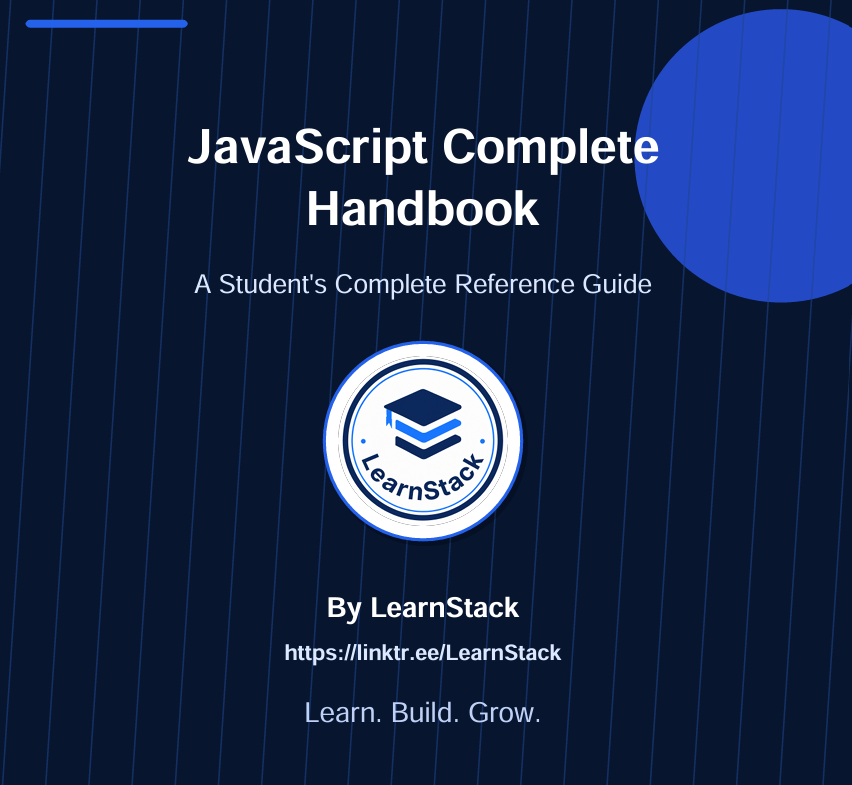852x785 pixels.
Task: Click the "Learn. Build. Grow." tagline
Action: coord(423,713)
